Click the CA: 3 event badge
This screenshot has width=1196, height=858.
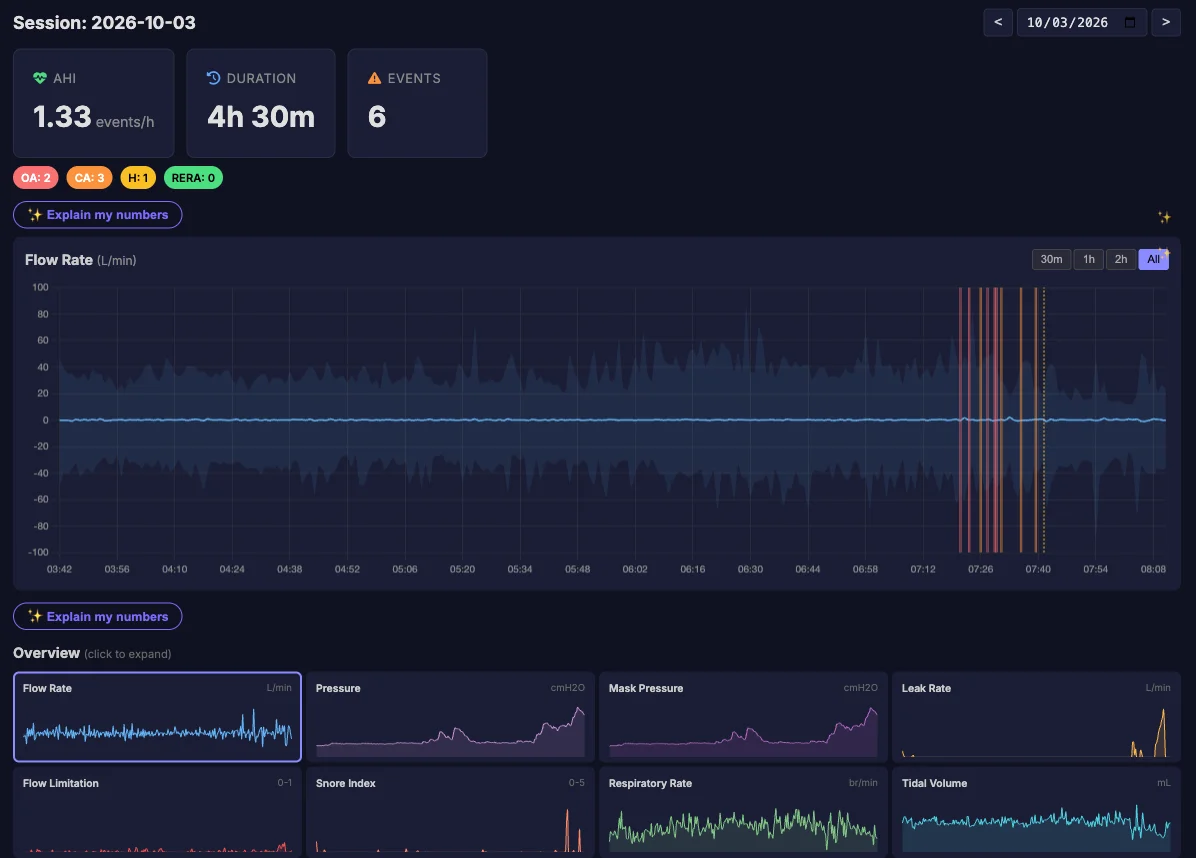(89, 178)
